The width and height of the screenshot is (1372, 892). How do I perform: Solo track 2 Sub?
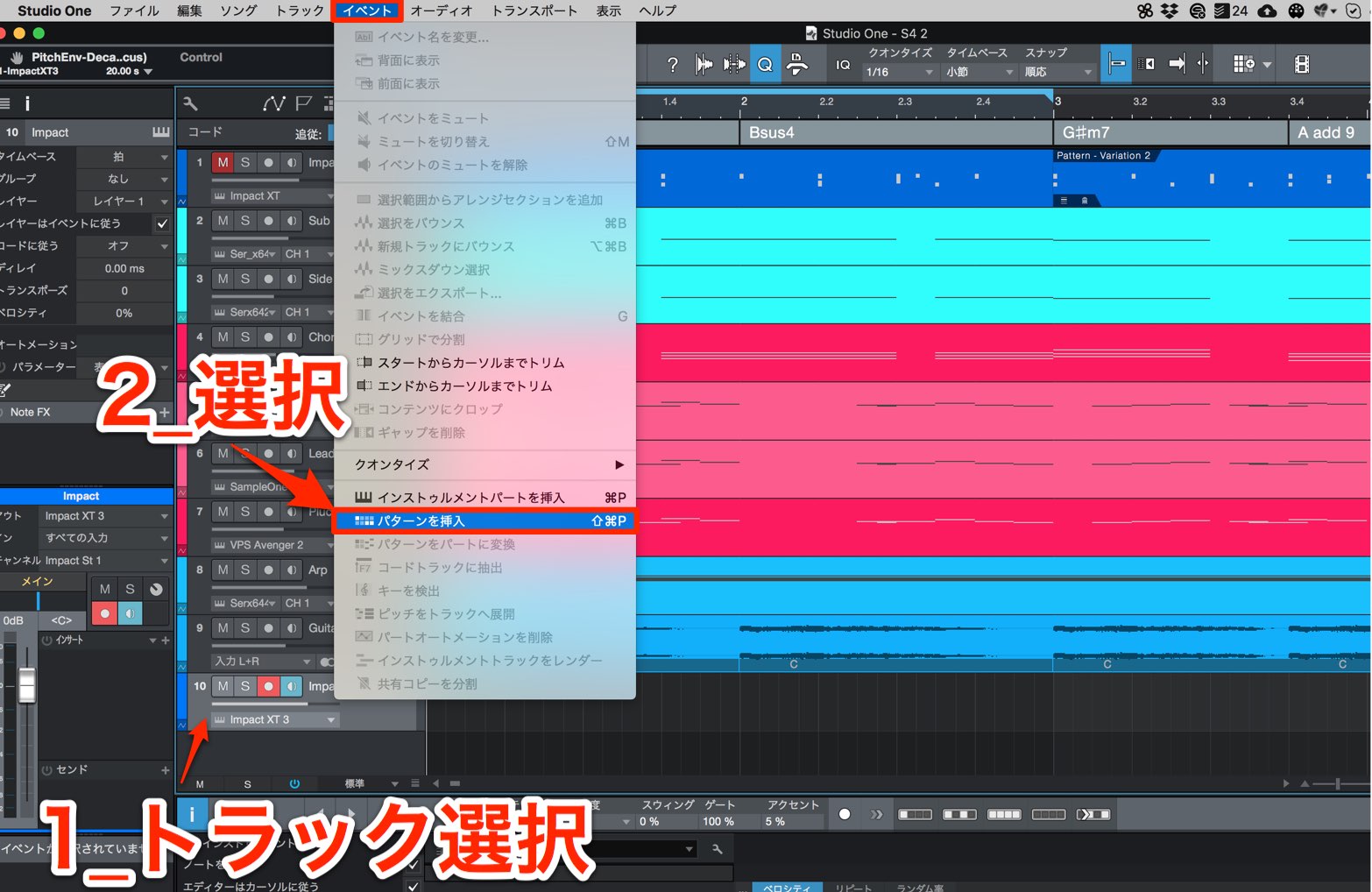[x=245, y=221]
